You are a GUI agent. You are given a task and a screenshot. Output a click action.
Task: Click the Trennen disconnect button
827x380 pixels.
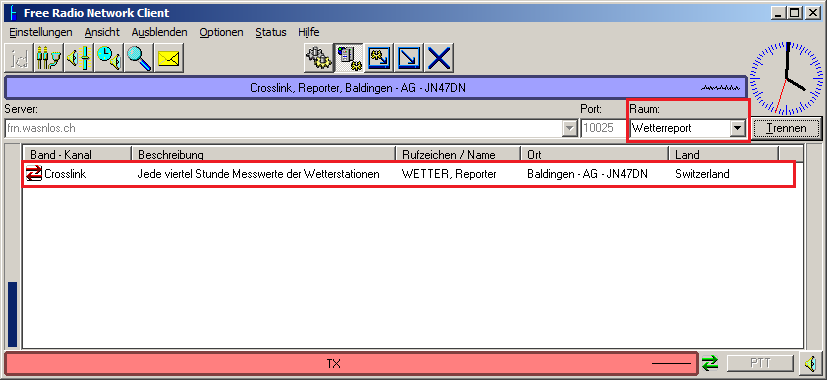(786, 128)
